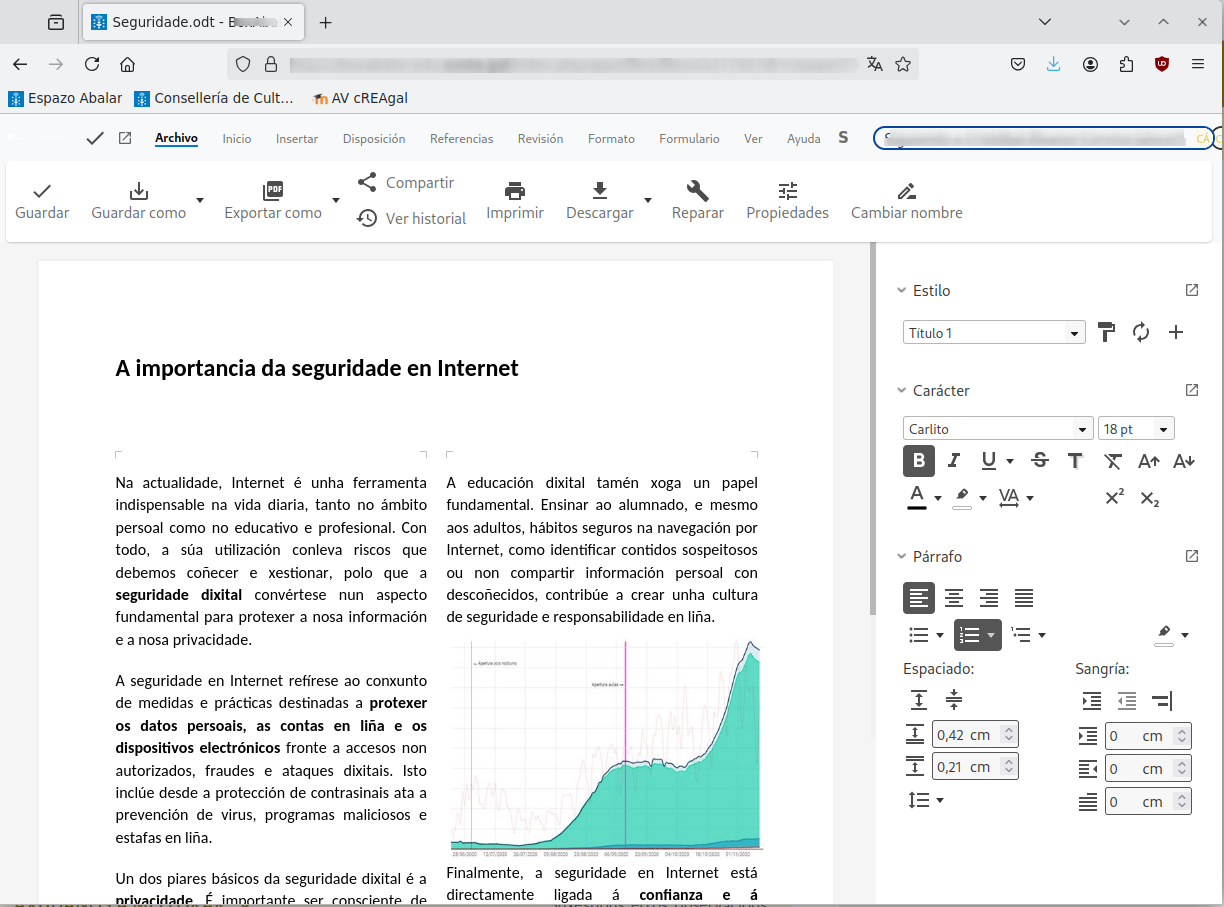The width and height of the screenshot is (1224, 907).
Task: Click Cambiar nombre pencil icon
Action: (907, 190)
